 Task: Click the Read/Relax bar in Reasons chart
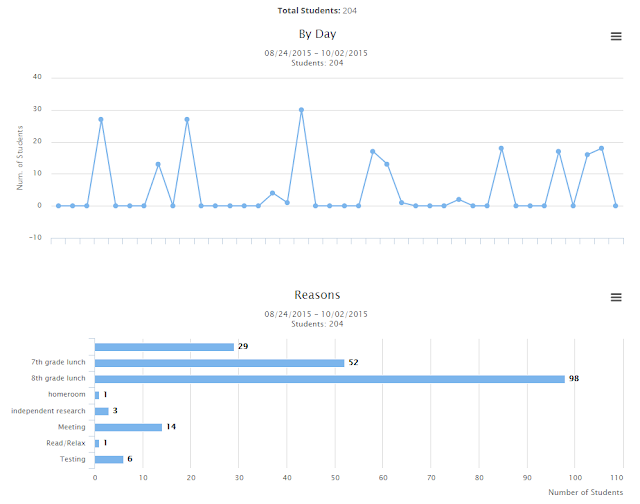pos(97,443)
